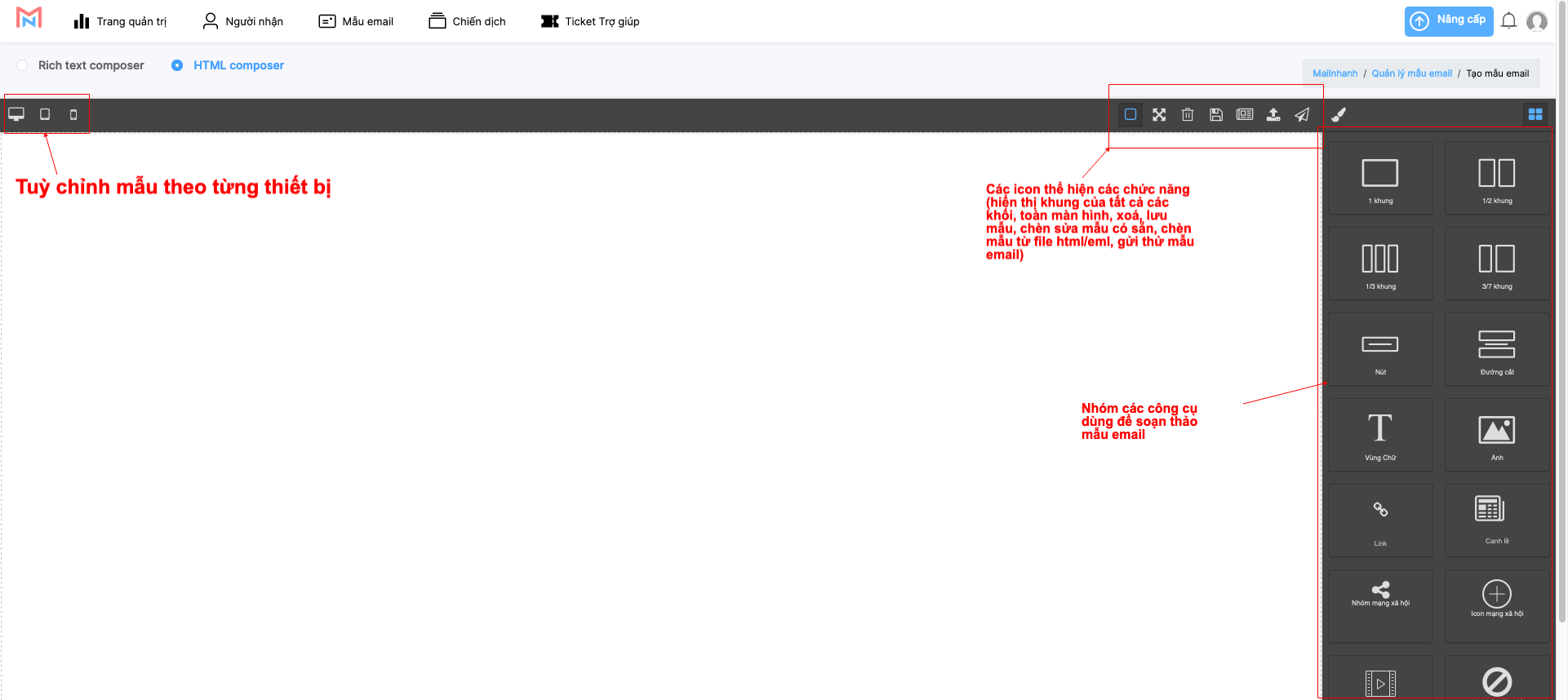Go to Quản lý mẫu email breadcrumb
This screenshot has height=700, width=1568.
[1411, 73]
